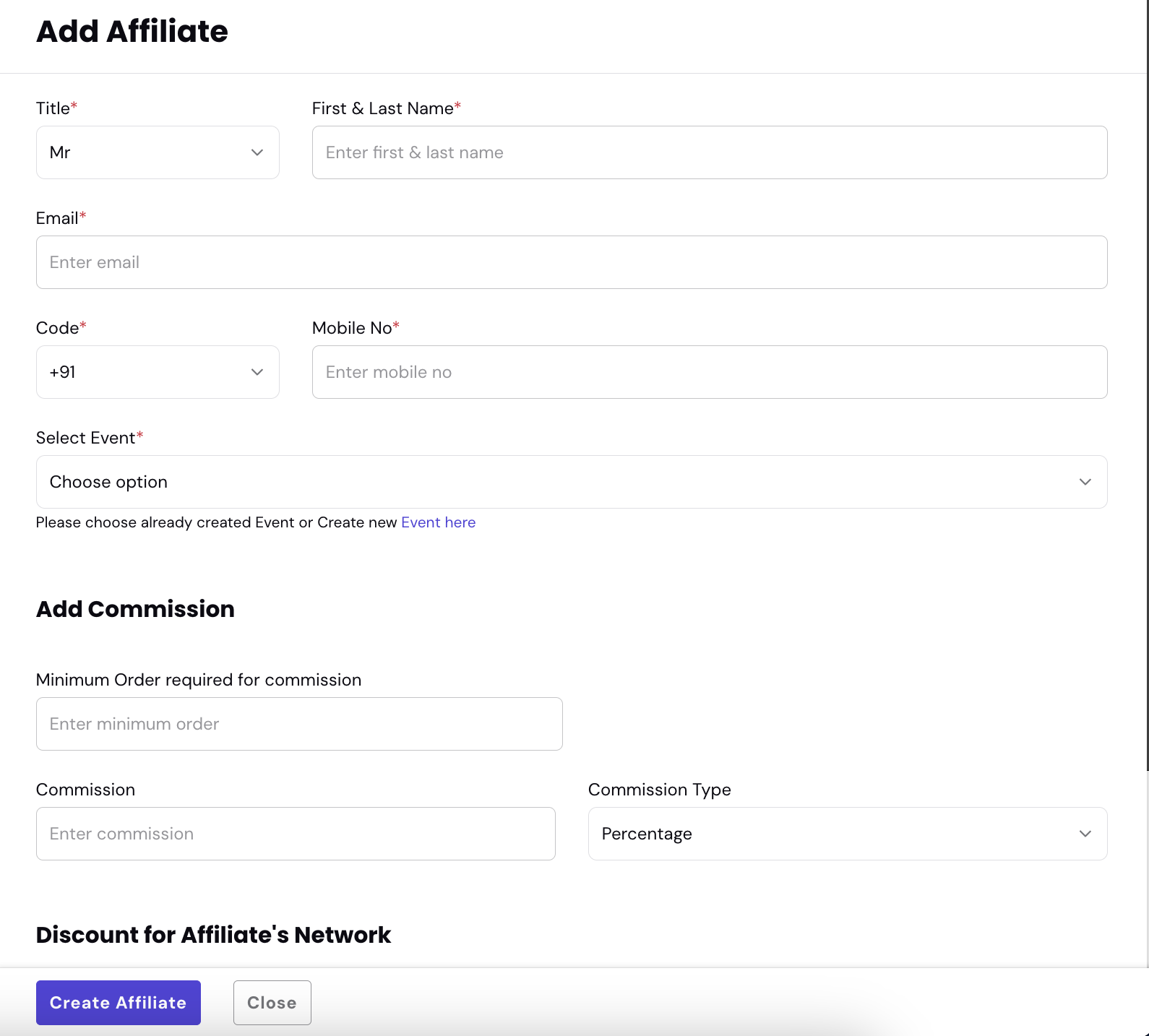
Task: Focus the Enter mobile no field
Action: click(x=709, y=372)
